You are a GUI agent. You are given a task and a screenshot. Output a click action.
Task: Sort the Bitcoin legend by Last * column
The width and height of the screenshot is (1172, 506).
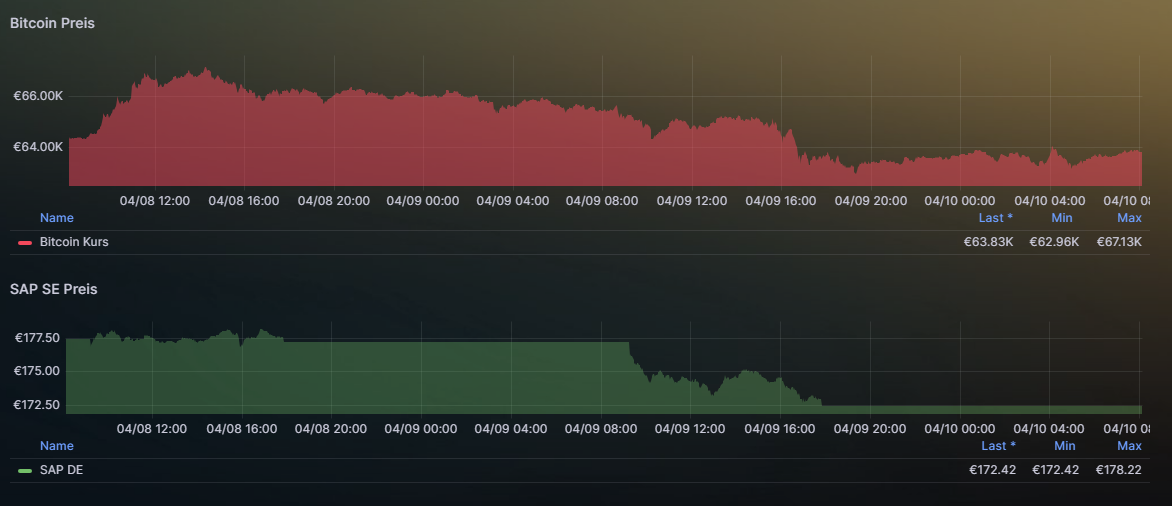995,218
